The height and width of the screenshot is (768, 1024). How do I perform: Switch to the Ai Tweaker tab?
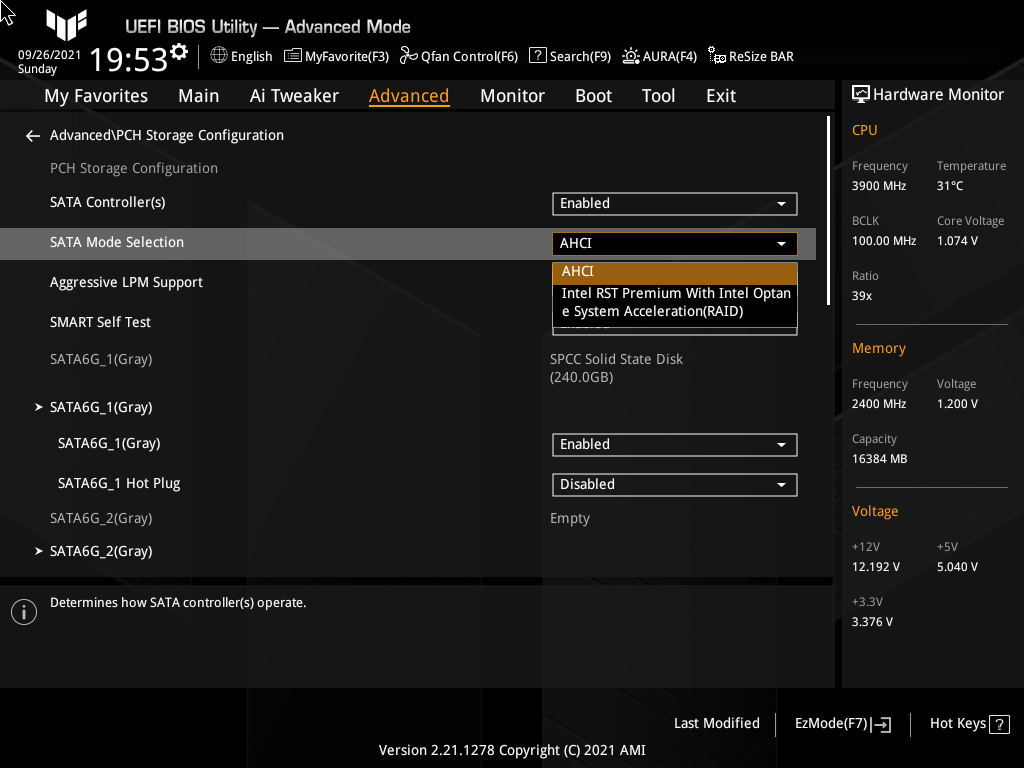pyautogui.click(x=294, y=95)
